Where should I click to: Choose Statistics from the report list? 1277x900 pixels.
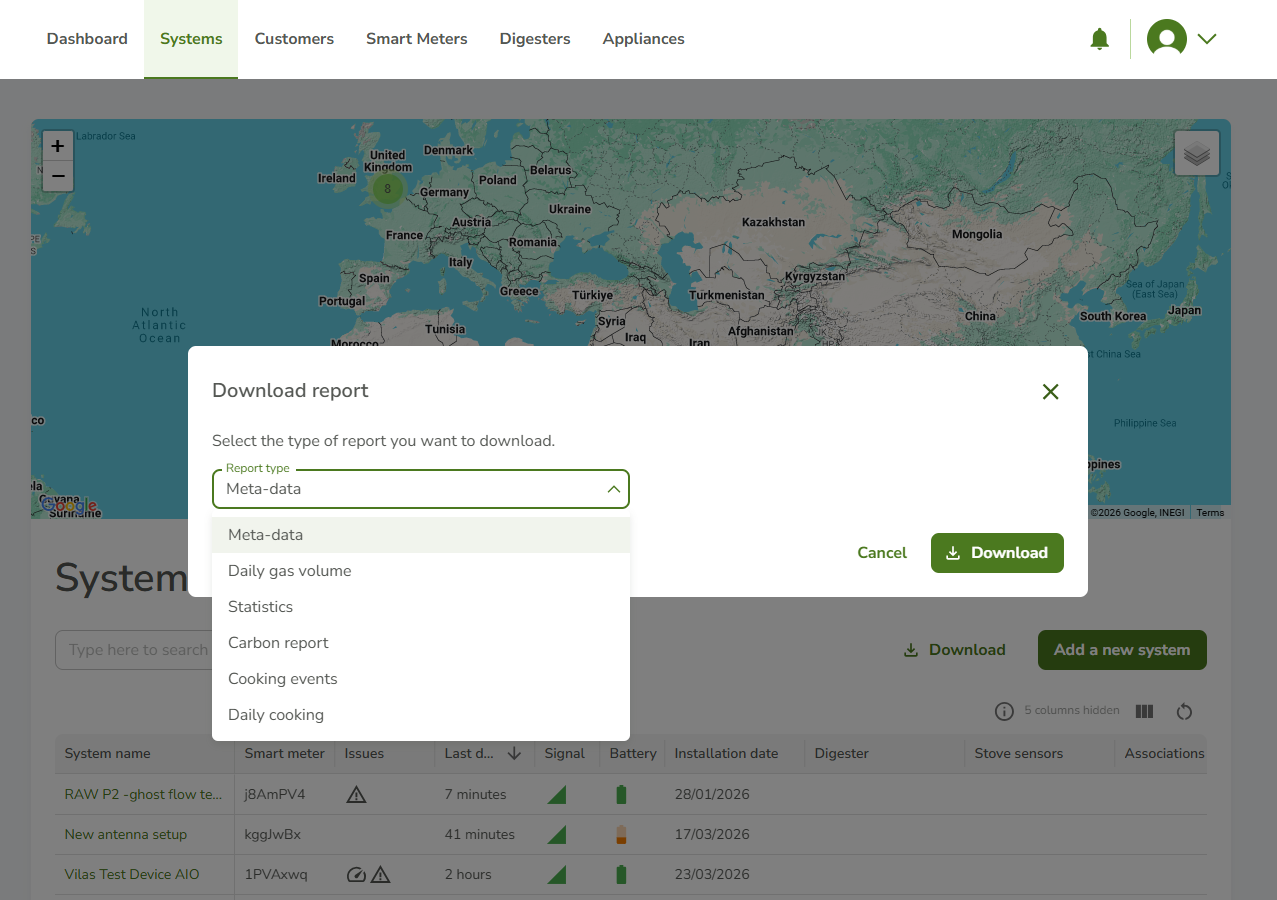[260, 607]
